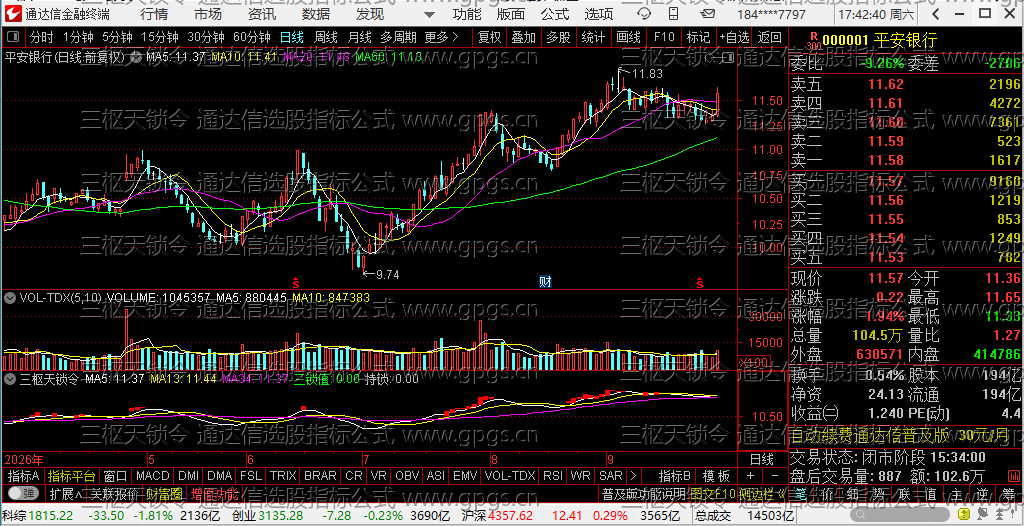Click the 标记 mark button
Screen dimensions: 1024x526
tap(699, 37)
